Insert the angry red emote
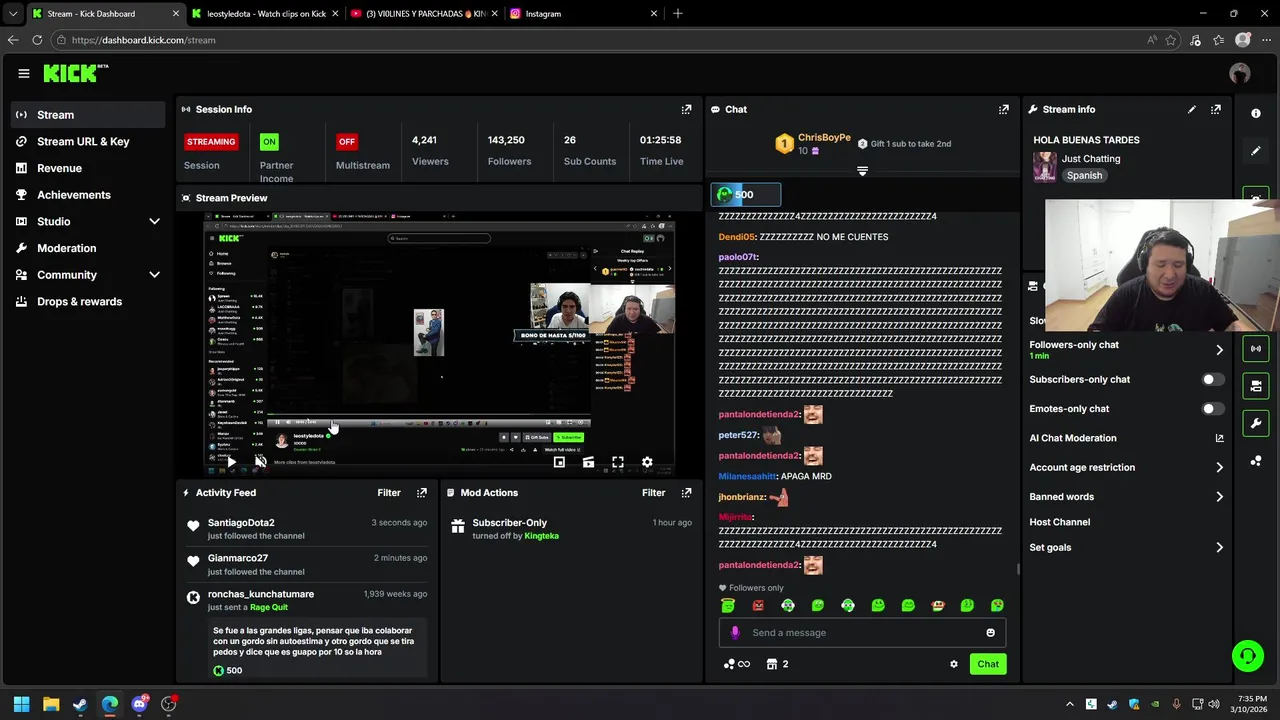The width and height of the screenshot is (1280, 720). point(758,605)
